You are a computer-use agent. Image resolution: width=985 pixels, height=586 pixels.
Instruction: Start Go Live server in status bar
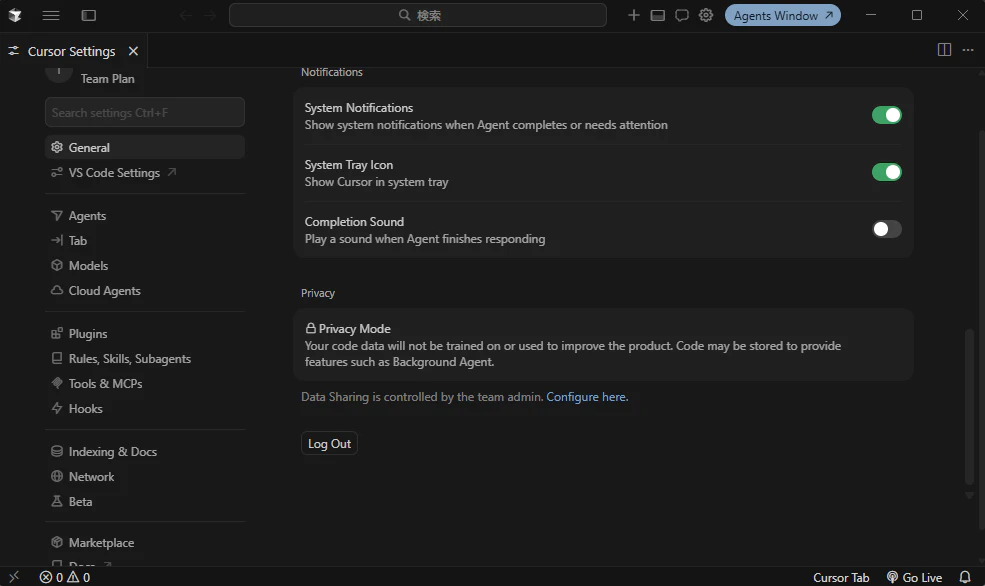[x=914, y=577]
